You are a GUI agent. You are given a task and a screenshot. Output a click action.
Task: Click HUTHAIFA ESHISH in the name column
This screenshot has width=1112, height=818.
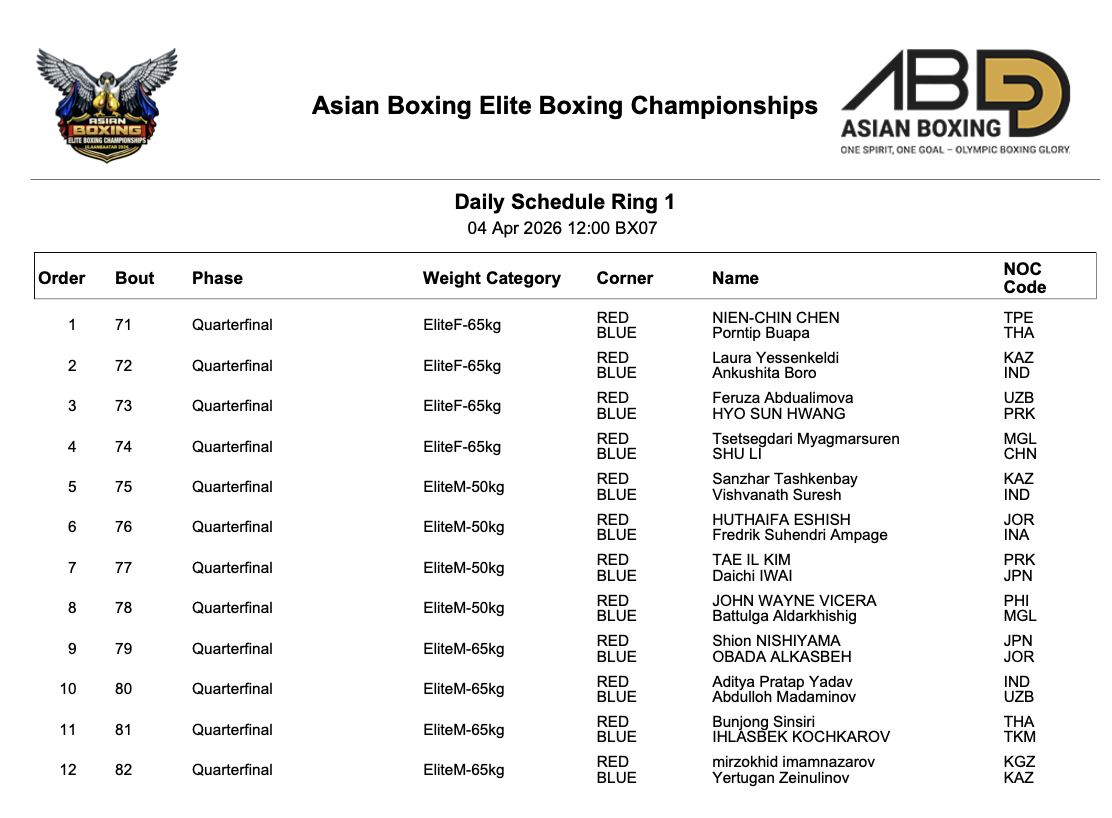pyautogui.click(x=781, y=520)
